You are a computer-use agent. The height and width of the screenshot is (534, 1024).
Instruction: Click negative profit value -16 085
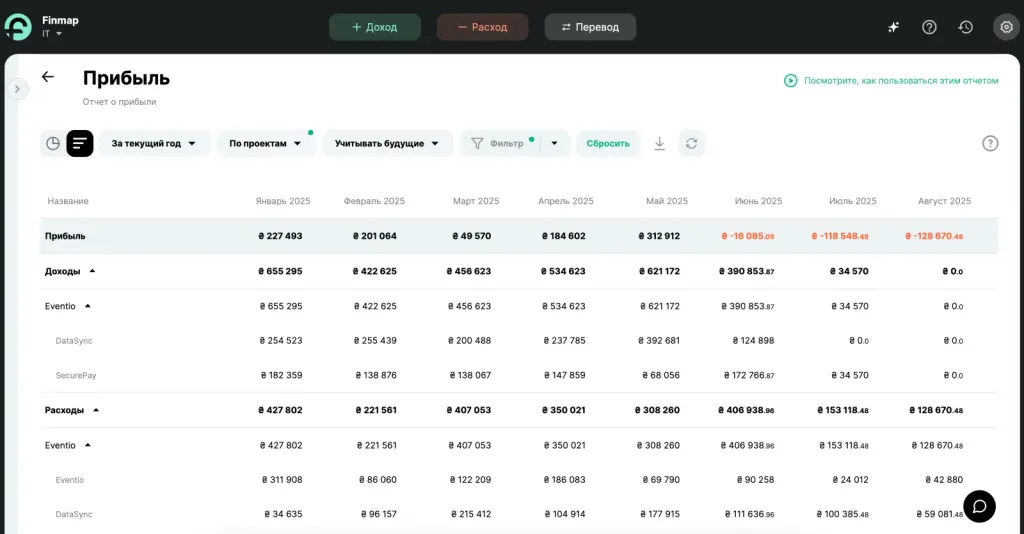coord(748,236)
